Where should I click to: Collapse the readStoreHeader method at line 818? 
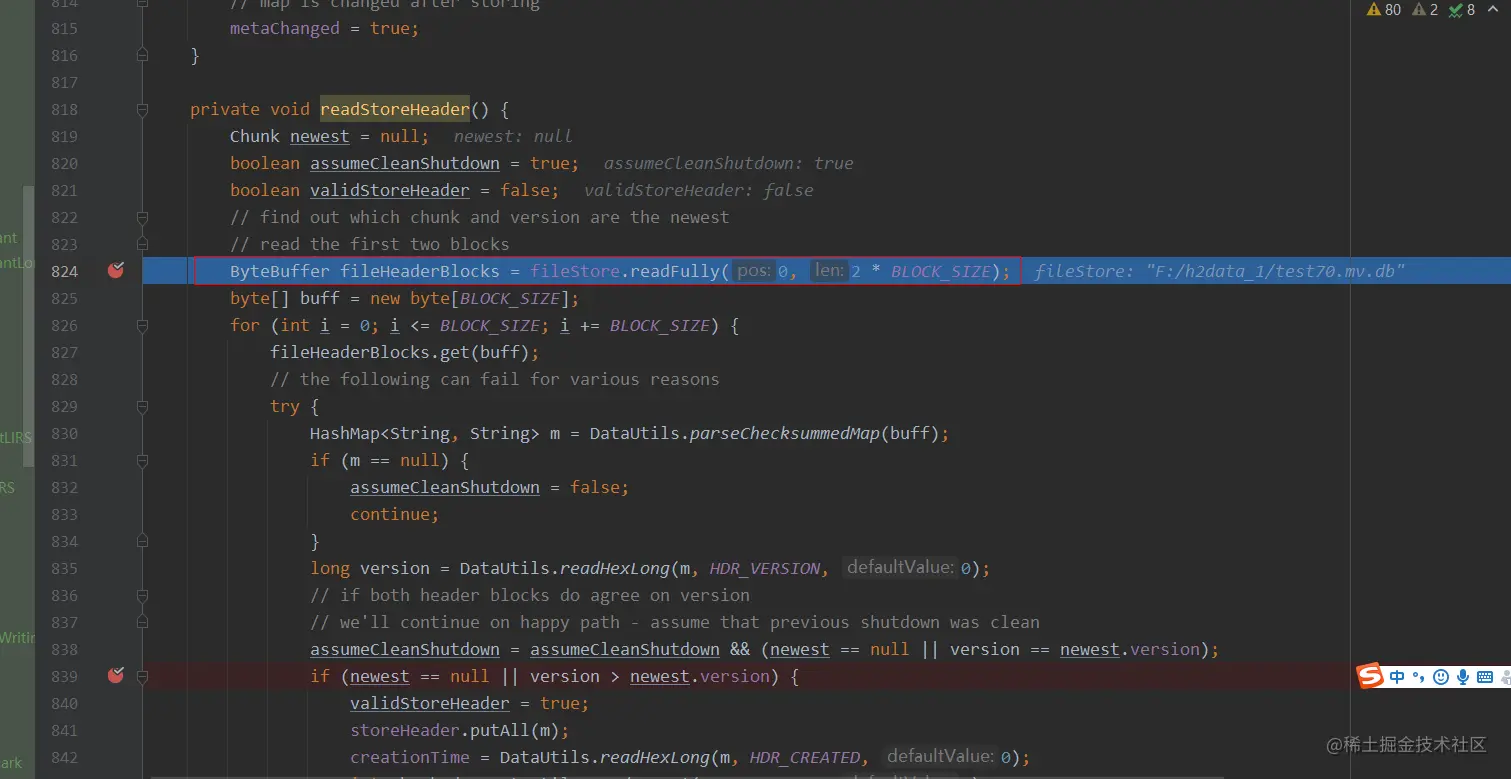142,109
